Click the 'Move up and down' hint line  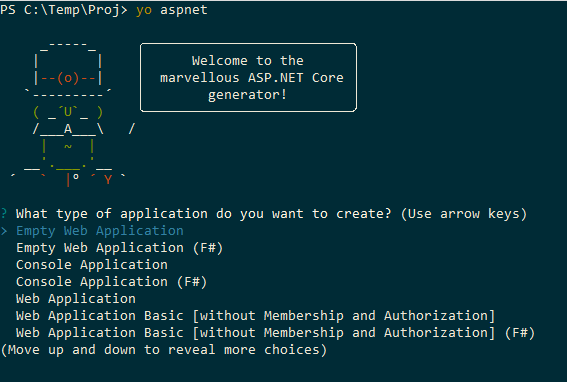[164, 350]
